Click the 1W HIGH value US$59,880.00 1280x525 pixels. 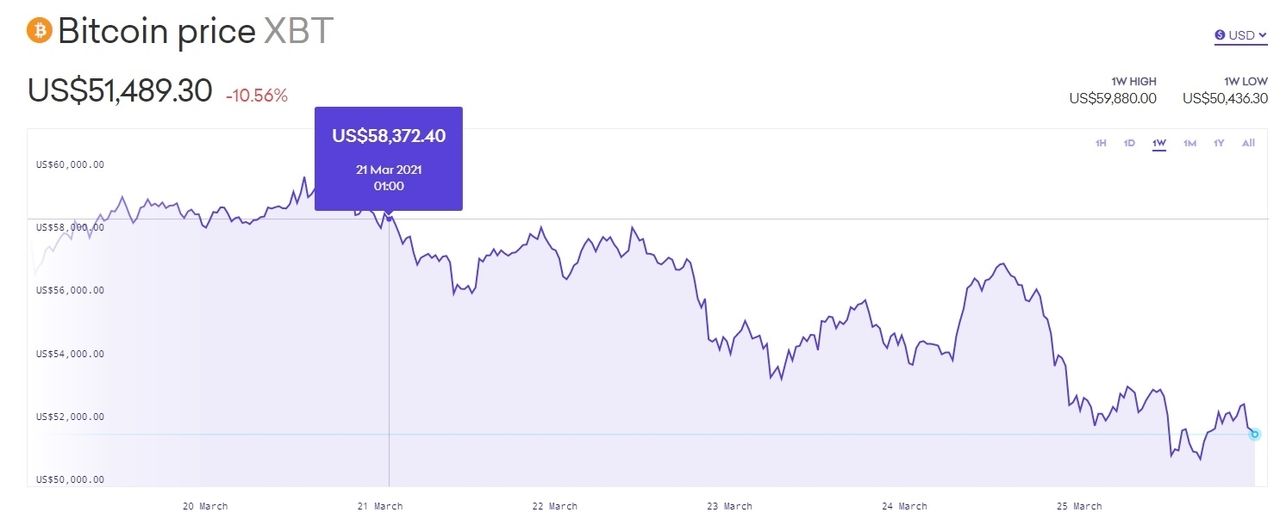point(1112,98)
